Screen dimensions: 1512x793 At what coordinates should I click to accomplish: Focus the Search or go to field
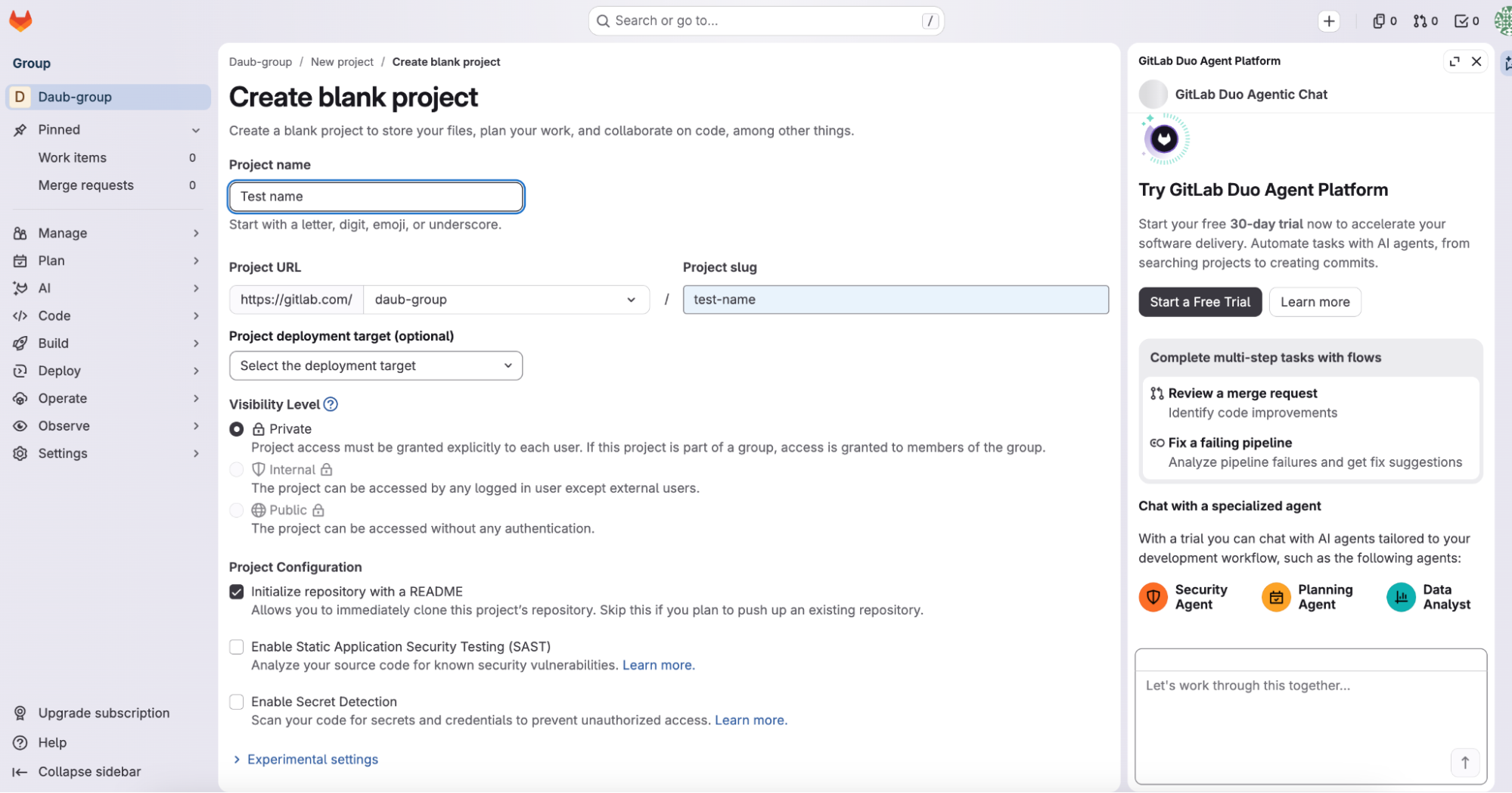click(x=765, y=21)
